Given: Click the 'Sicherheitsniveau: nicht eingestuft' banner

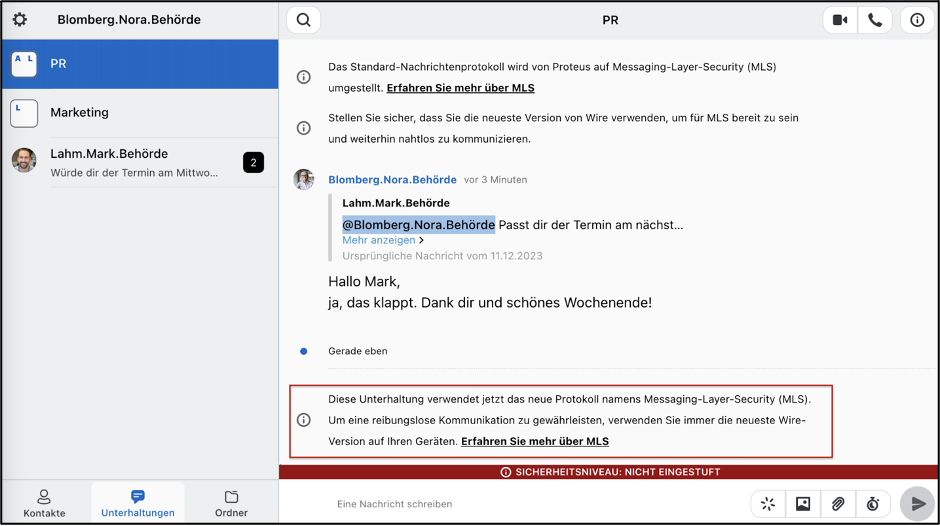Looking at the screenshot, I should pos(609,472).
